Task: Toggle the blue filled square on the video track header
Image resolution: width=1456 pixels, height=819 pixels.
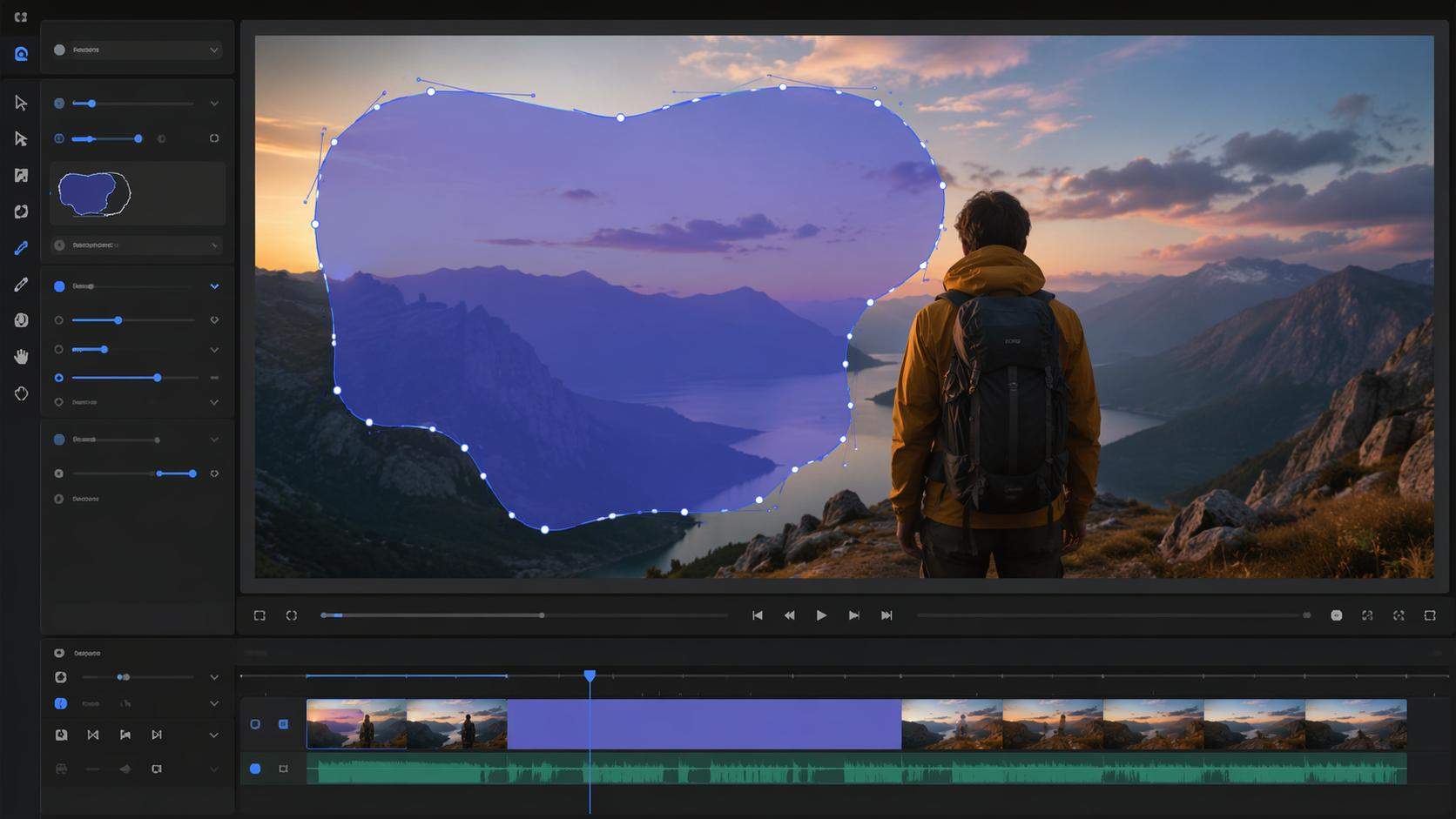Action: (283, 724)
